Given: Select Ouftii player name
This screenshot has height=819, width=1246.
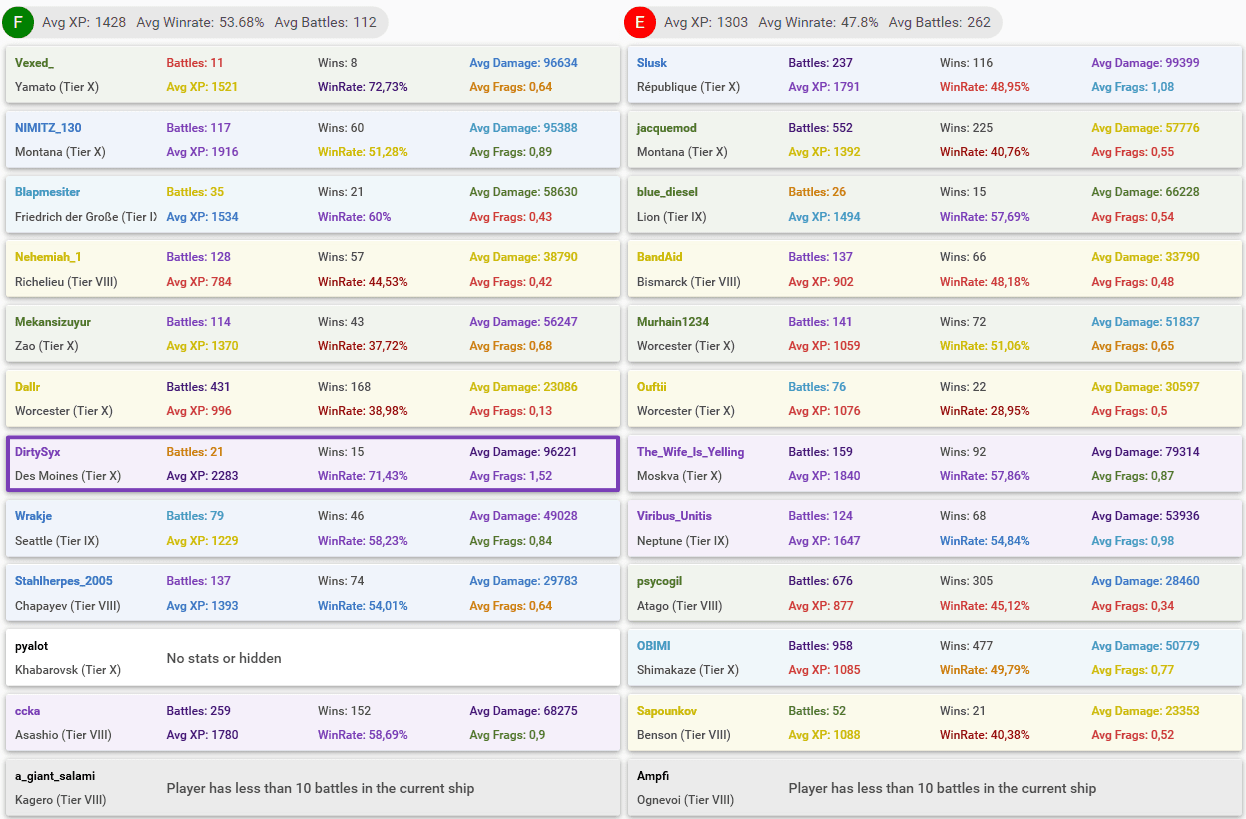Looking at the screenshot, I should [652, 387].
